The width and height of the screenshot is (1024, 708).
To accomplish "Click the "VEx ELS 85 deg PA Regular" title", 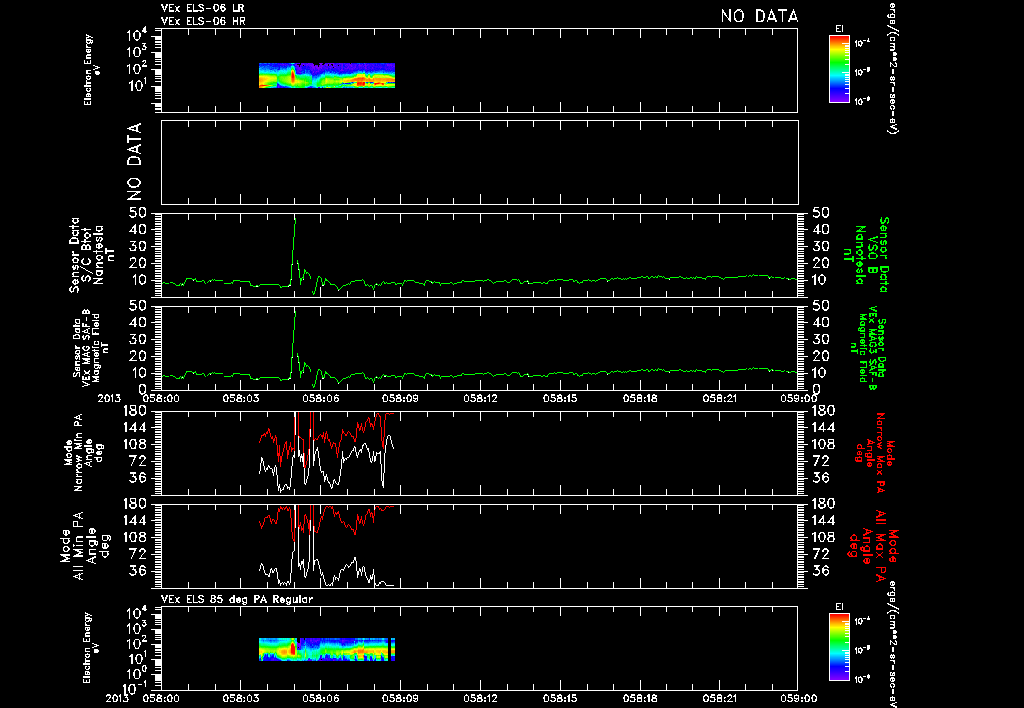I will click(237, 599).
